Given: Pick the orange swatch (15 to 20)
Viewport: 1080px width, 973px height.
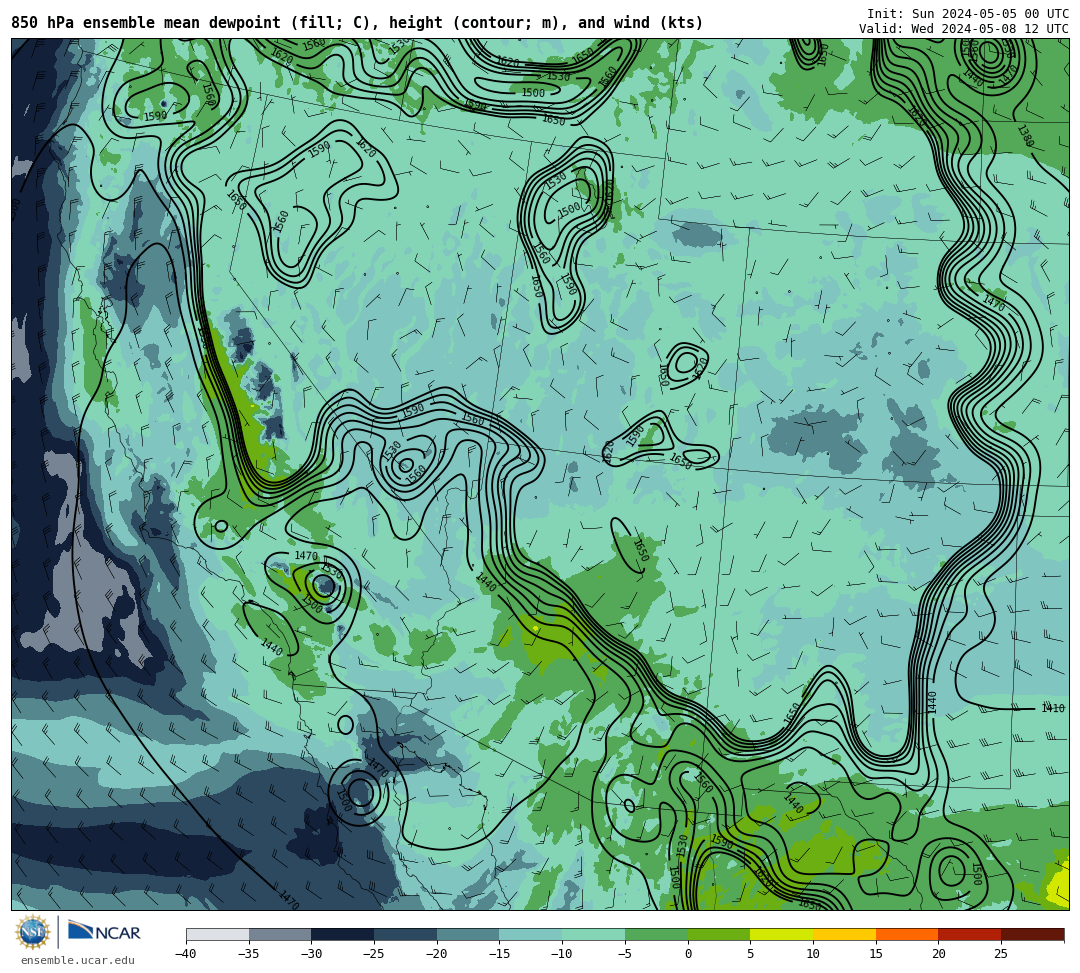Looking at the screenshot, I should 907,934.
